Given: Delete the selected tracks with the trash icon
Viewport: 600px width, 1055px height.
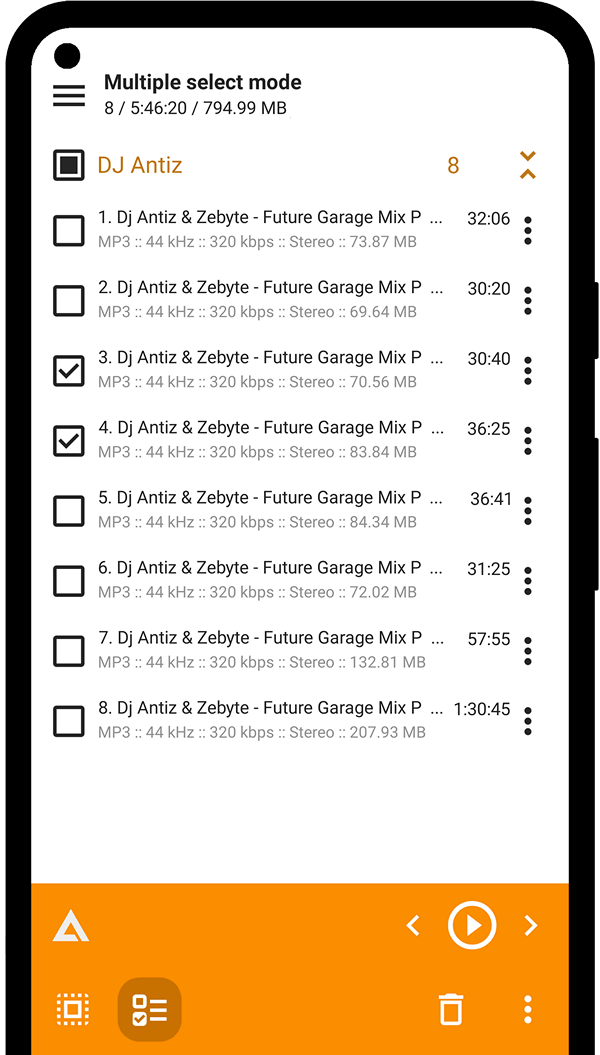Looking at the screenshot, I should point(451,1009).
